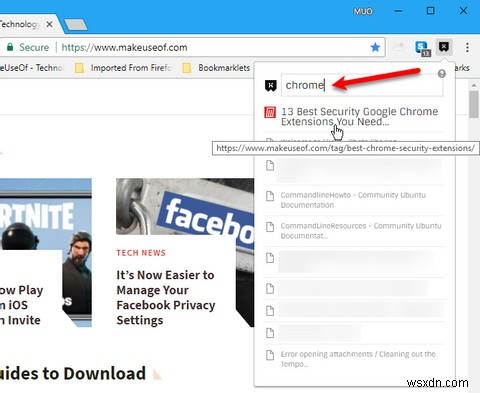Click page icon beside Error opening attachments result

[270, 355]
